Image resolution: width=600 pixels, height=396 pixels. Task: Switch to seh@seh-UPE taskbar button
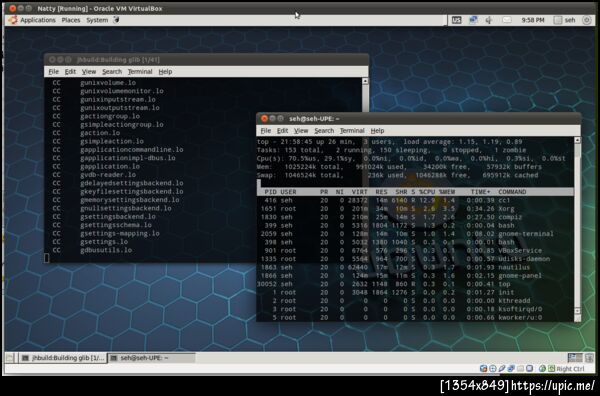151,358
